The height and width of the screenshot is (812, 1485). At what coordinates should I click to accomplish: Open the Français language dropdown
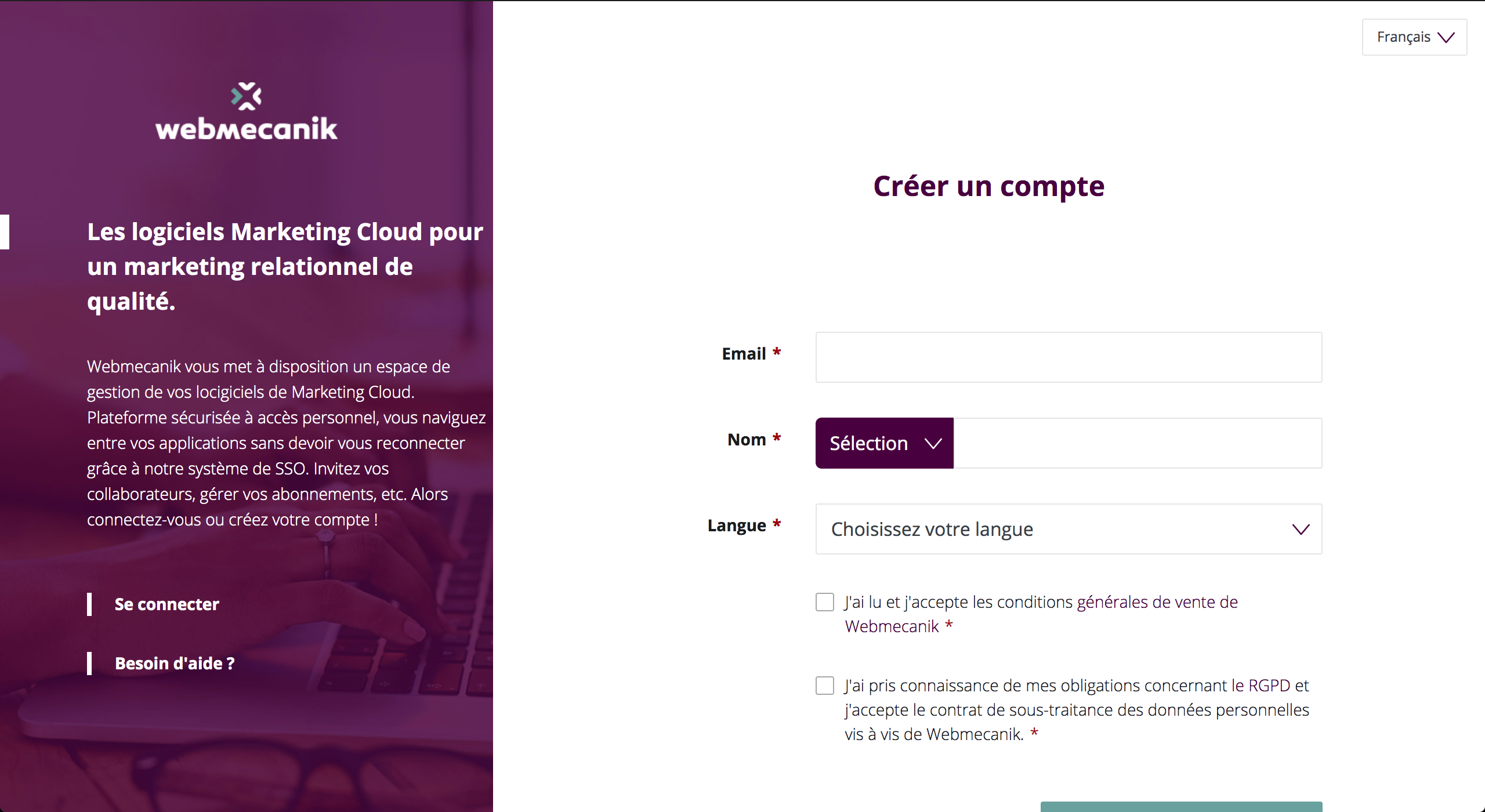coord(1414,37)
